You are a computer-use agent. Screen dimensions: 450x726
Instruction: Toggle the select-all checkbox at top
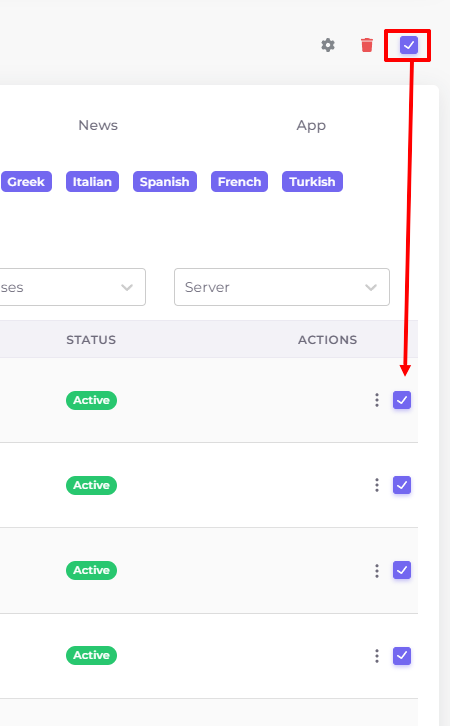click(x=409, y=45)
